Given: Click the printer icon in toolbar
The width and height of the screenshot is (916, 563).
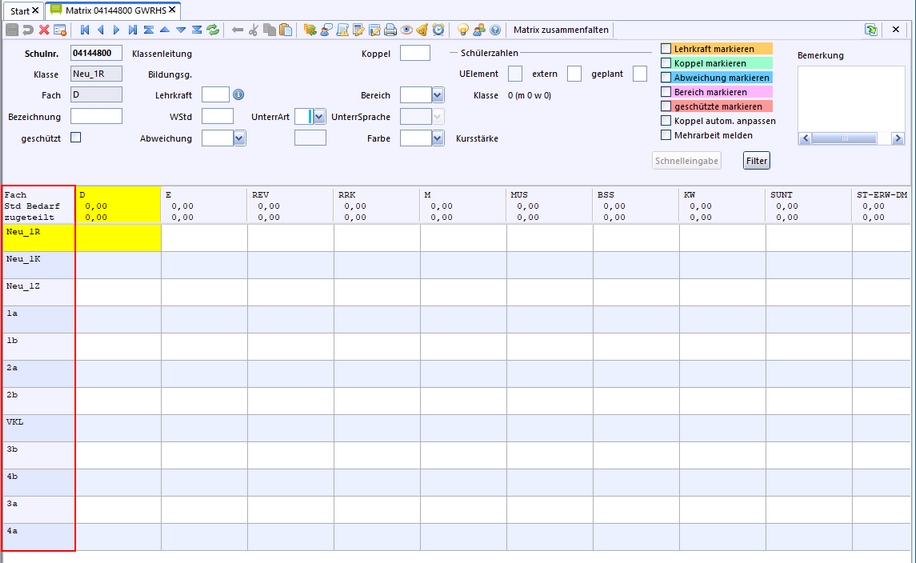Looking at the screenshot, I should (x=390, y=30).
